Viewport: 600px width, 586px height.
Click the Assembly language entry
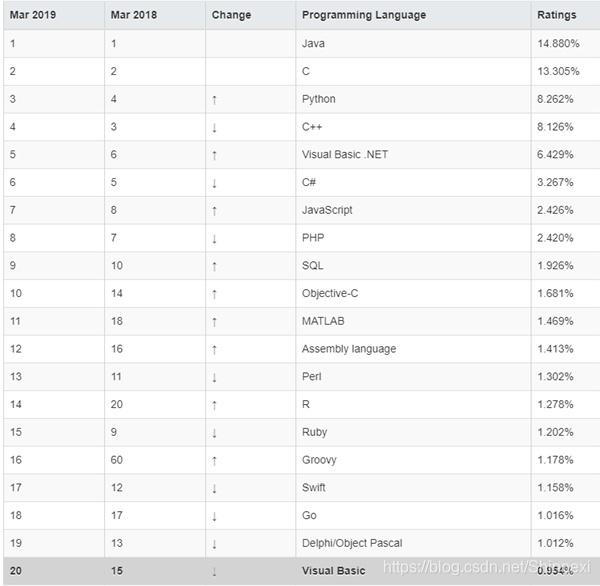349,349
